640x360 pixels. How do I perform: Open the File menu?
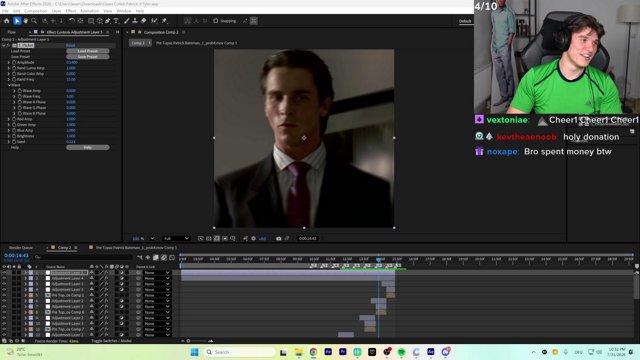pyautogui.click(x=5, y=11)
